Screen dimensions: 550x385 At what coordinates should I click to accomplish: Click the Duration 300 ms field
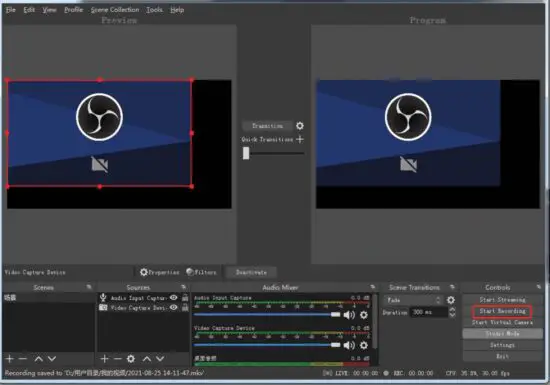(428, 312)
